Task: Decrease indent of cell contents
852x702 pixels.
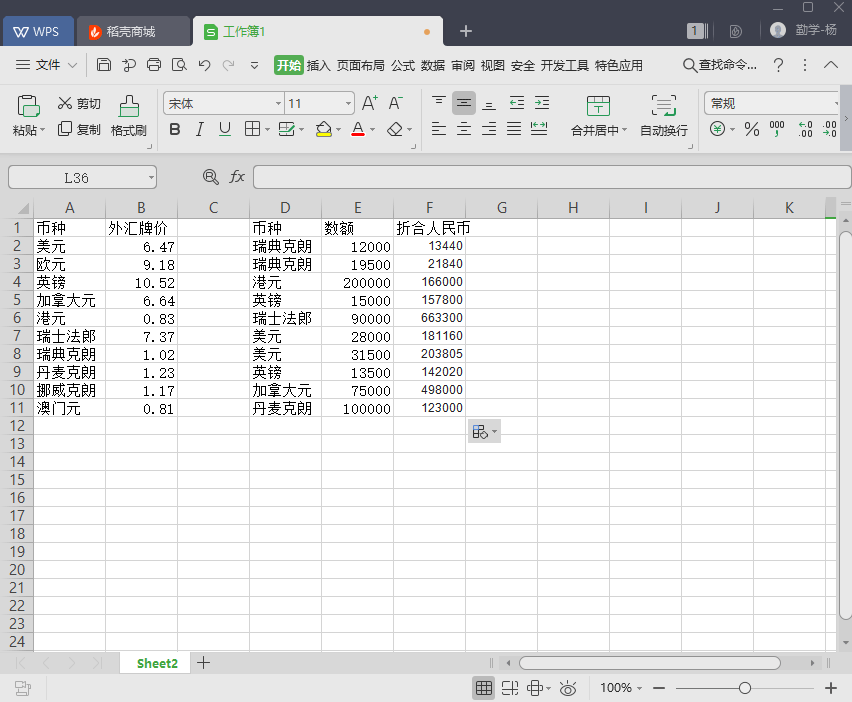Action: tap(517, 103)
